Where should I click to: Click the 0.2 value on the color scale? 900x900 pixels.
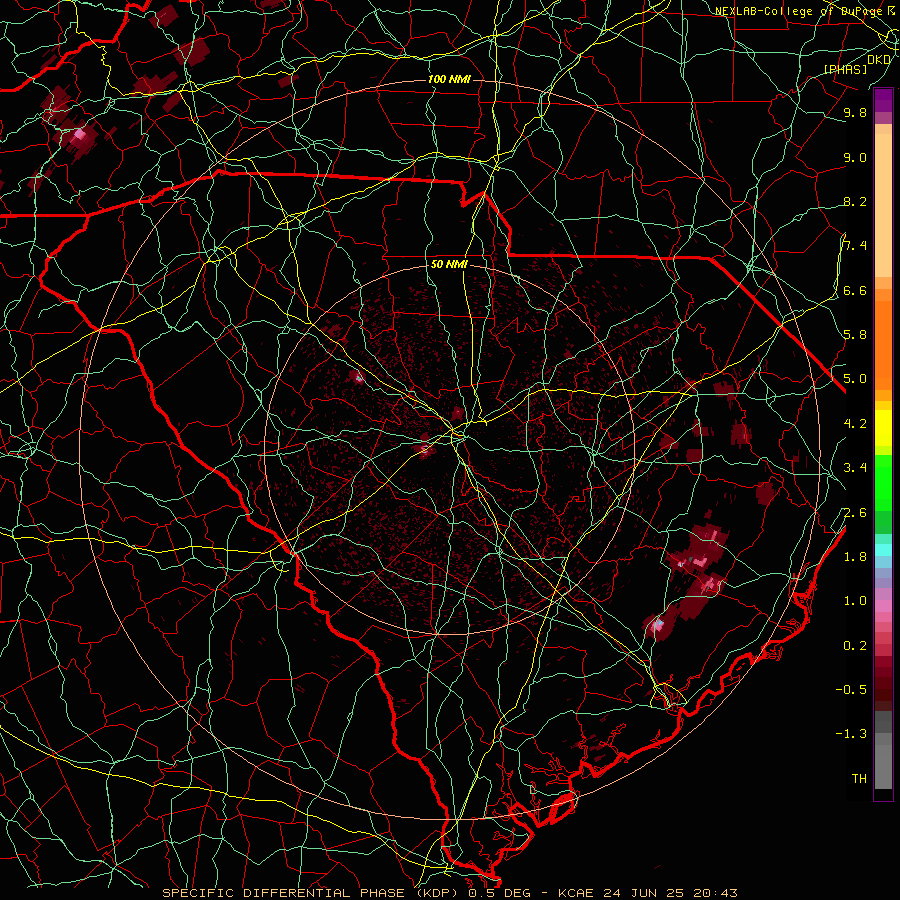click(x=855, y=646)
